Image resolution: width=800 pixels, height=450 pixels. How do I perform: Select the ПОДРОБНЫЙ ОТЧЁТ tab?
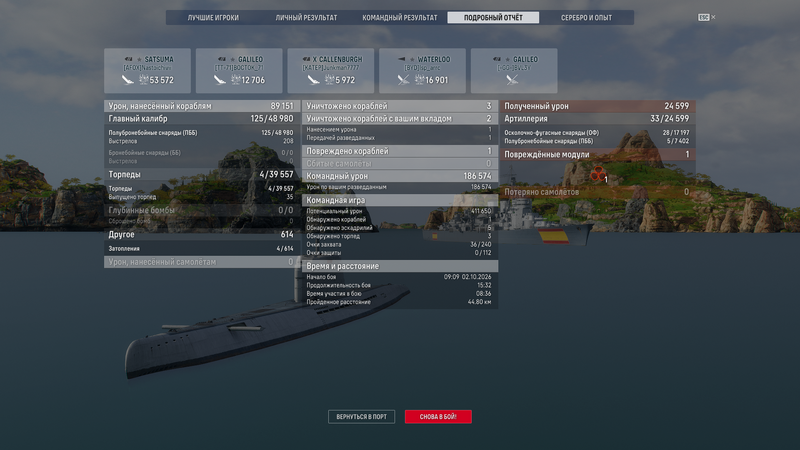pos(493,17)
